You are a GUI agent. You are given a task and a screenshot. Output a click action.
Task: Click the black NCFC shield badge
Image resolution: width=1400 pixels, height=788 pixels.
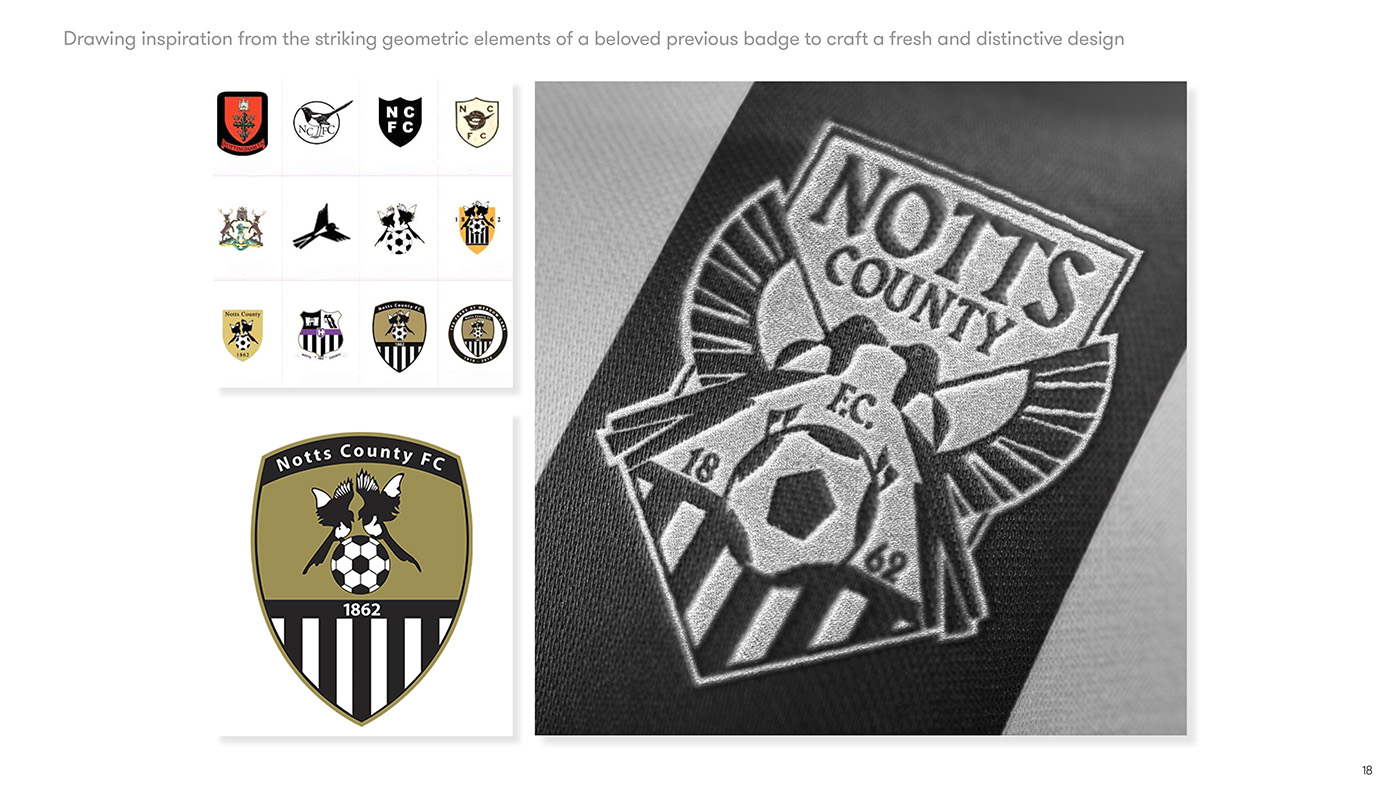(399, 122)
